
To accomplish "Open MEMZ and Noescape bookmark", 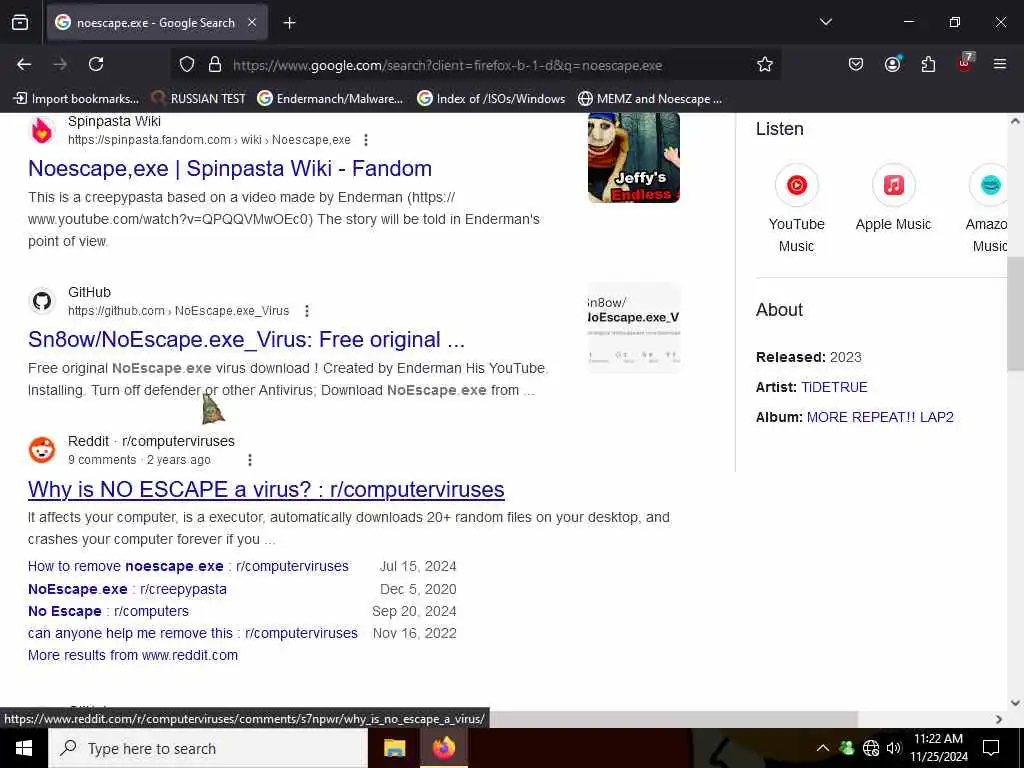I will point(650,99).
